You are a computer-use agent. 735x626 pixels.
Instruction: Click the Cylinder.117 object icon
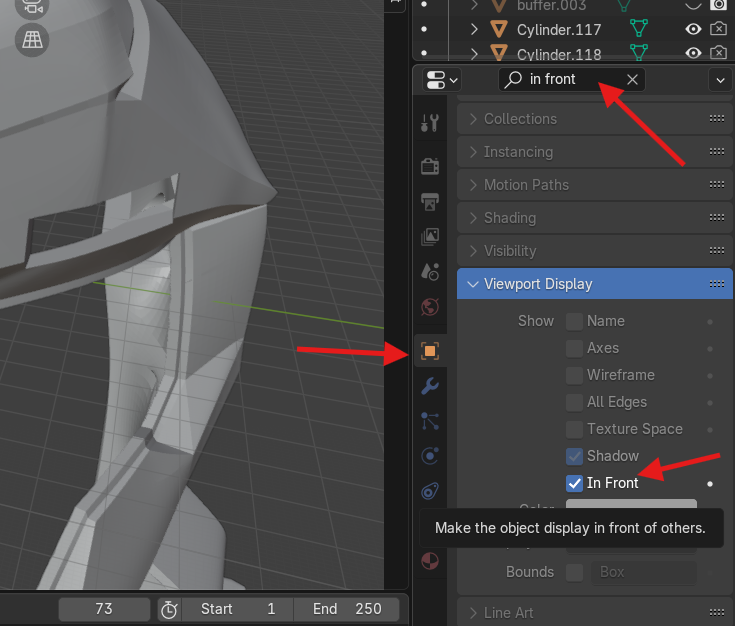pyautogui.click(x=499, y=29)
